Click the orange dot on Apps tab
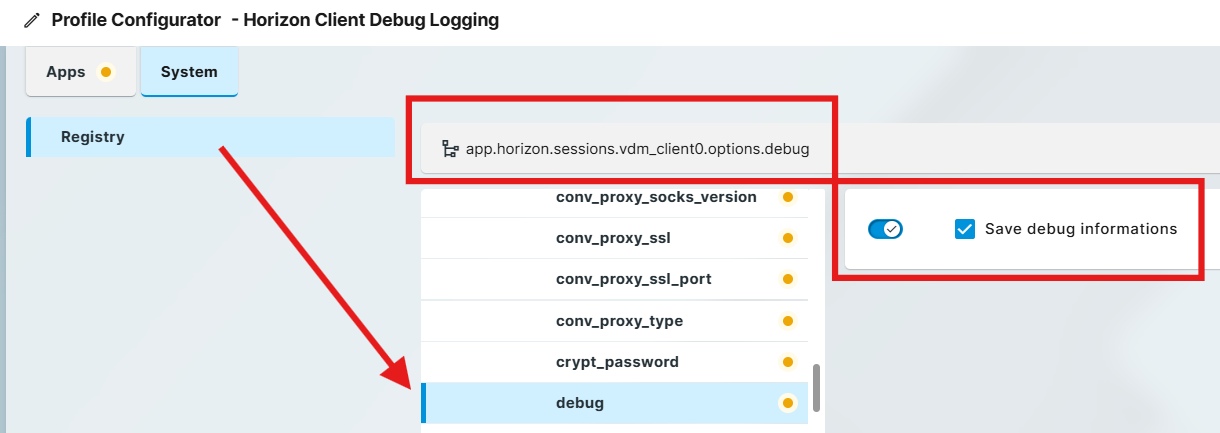 107,72
